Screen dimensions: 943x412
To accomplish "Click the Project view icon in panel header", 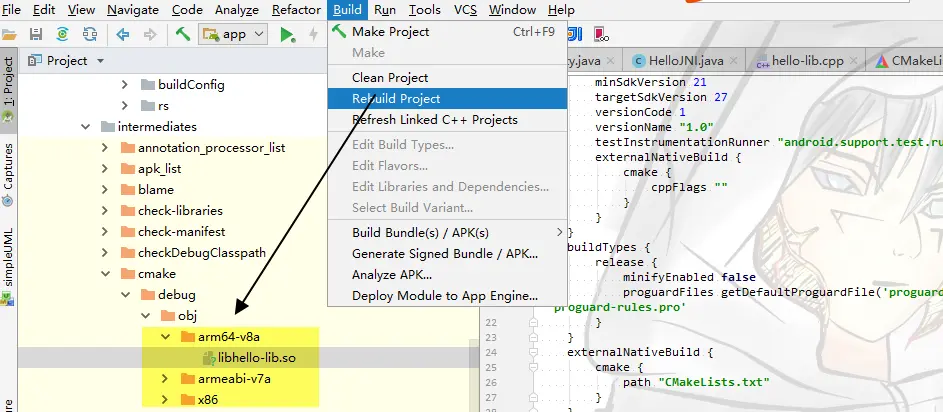I will pos(35,60).
